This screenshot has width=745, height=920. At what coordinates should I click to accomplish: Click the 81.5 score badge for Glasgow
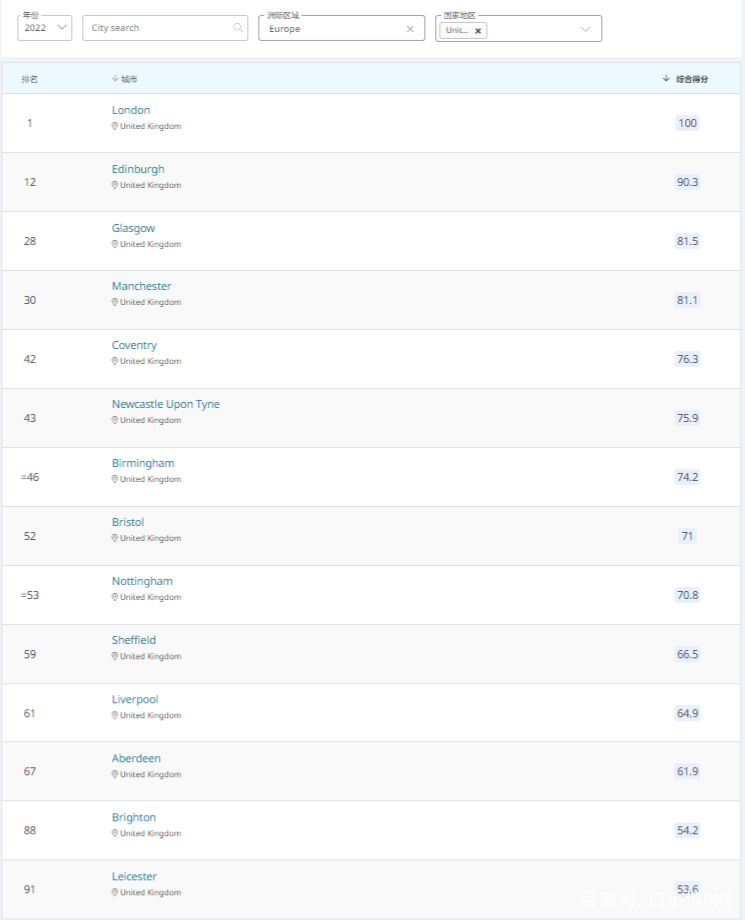687,241
